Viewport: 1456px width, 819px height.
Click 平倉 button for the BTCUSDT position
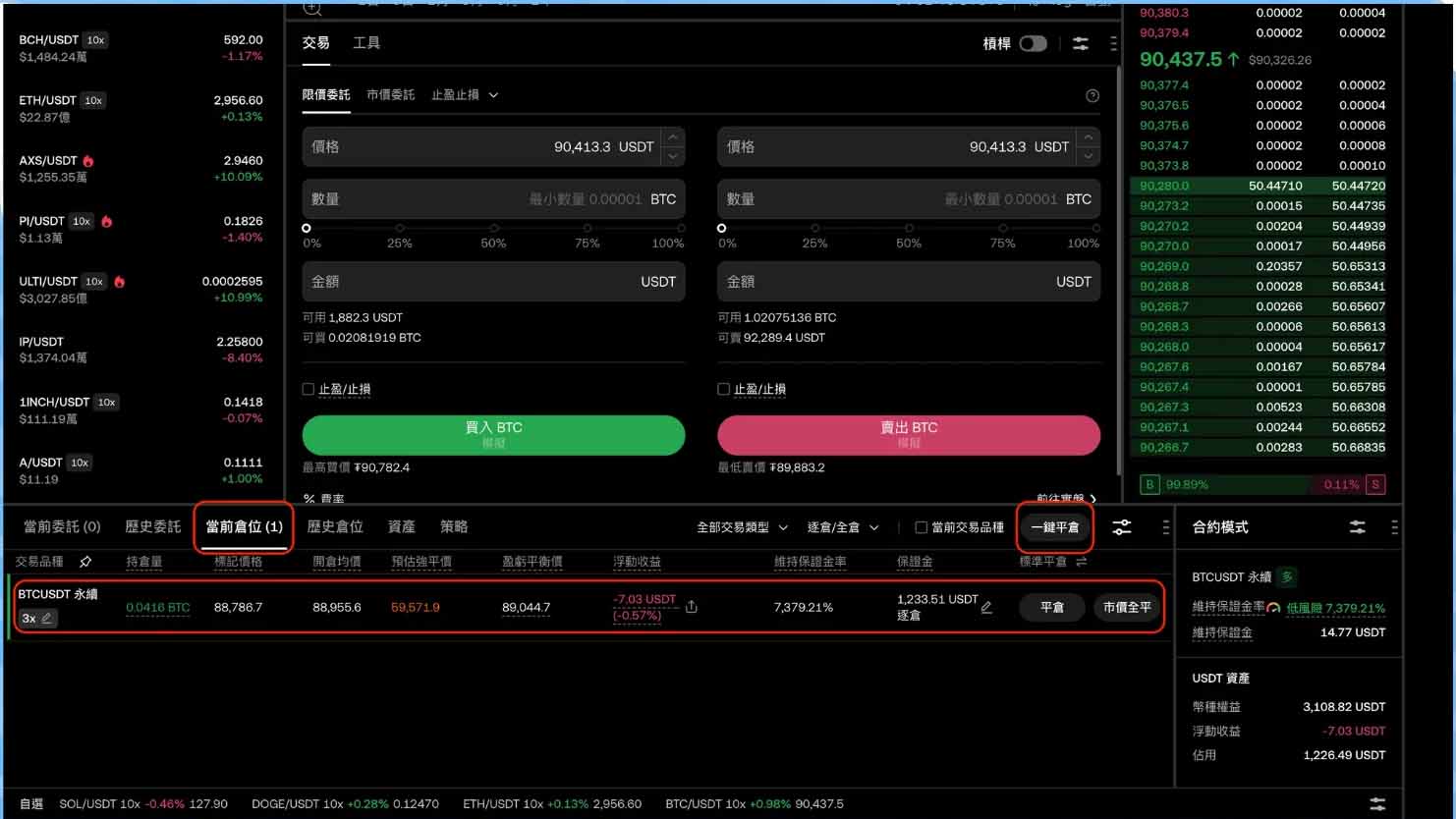(x=1052, y=607)
